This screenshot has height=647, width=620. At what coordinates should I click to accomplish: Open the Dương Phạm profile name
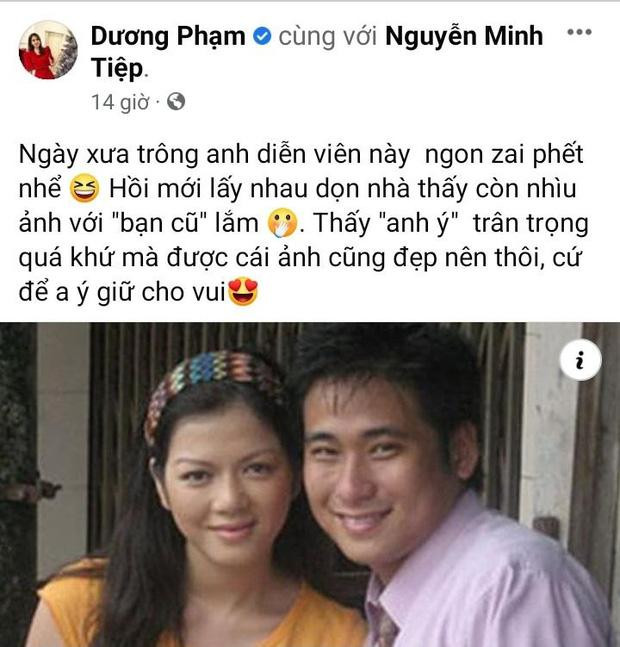point(168,36)
